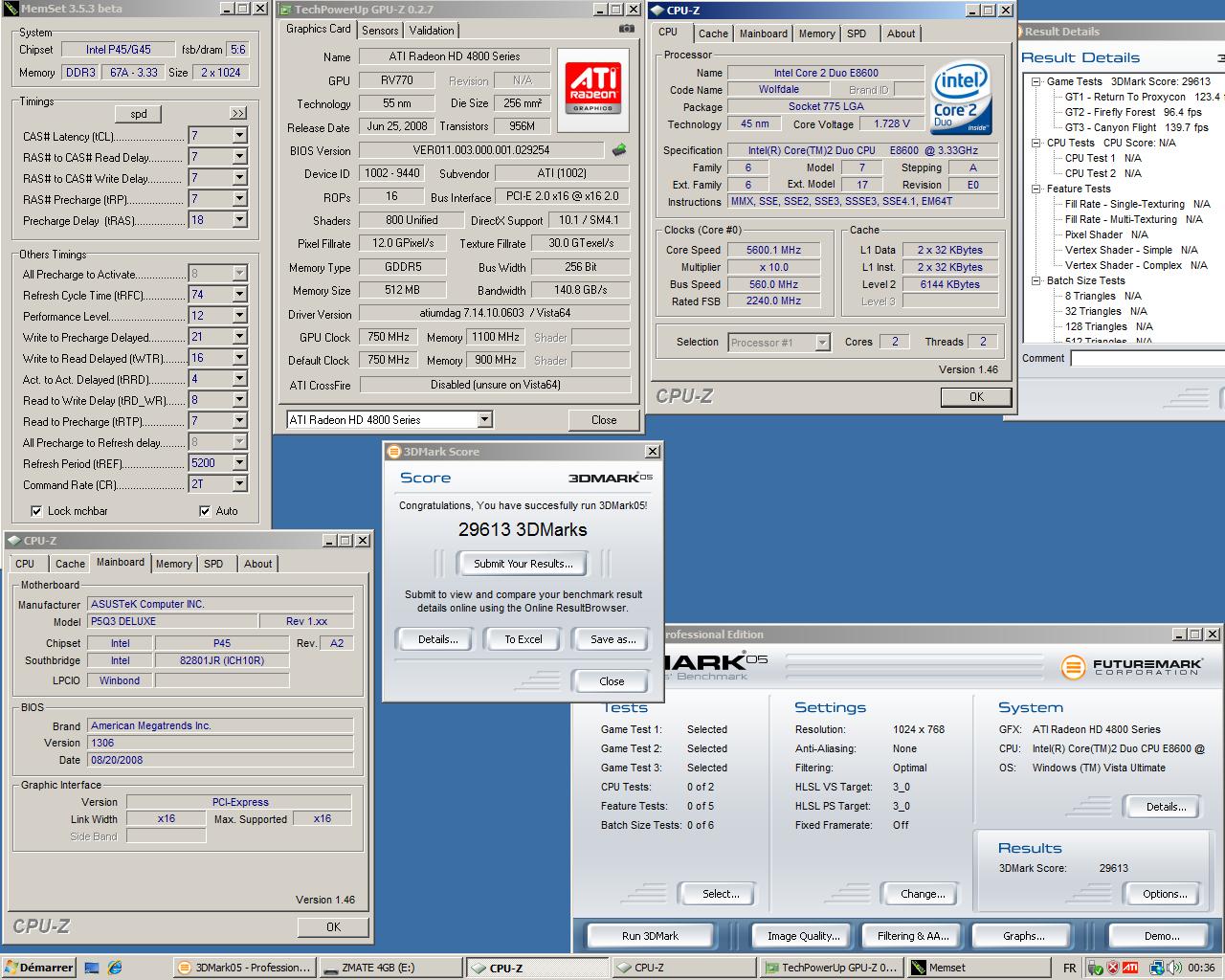Screen dimensions: 1225x980
Task: Open the RAS# to CAS# Read Delay dropdown
Action: 239,157
